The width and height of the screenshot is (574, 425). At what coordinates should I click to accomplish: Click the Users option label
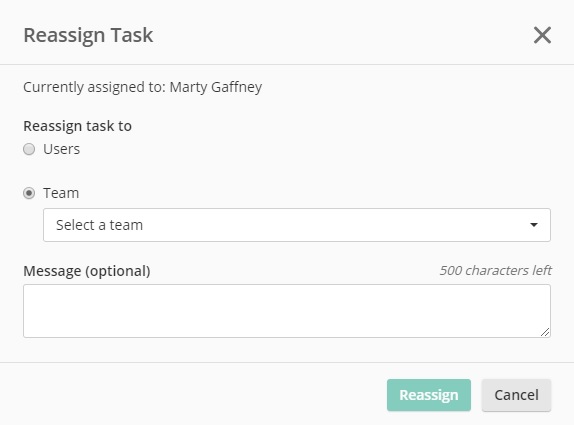click(62, 149)
